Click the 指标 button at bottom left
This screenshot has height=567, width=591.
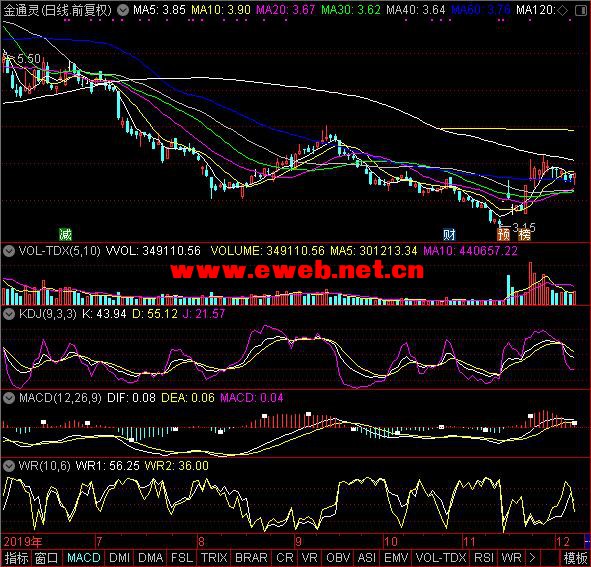click(16, 558)
